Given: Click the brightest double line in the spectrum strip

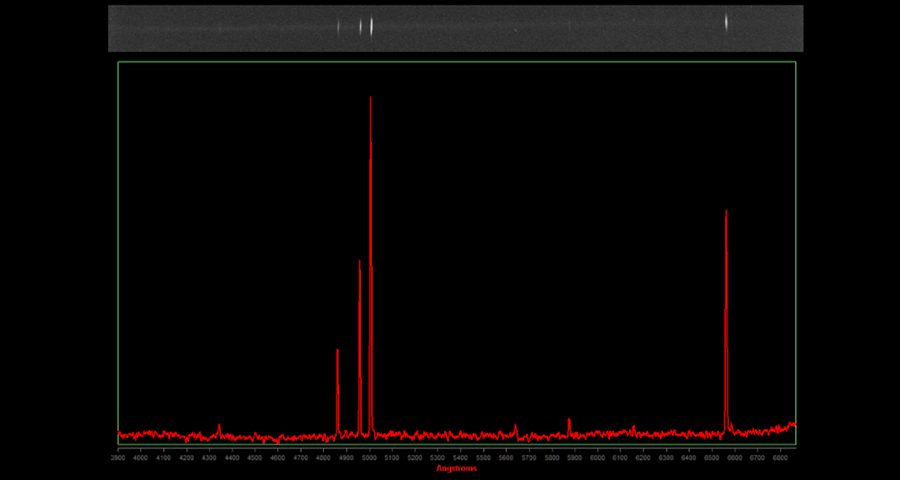Looking at the screenshot, I should point(367,27).
